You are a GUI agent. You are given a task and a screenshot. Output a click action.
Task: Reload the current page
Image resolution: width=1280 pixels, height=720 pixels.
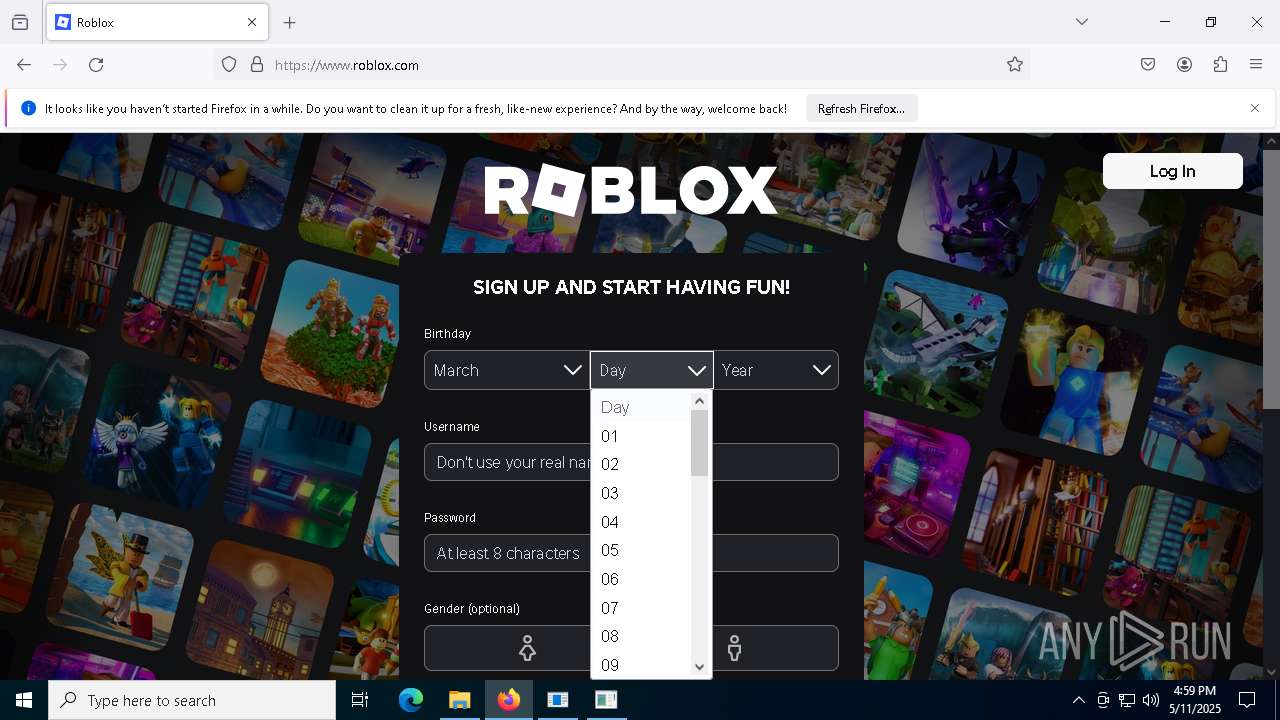click(x=96, y=65)
